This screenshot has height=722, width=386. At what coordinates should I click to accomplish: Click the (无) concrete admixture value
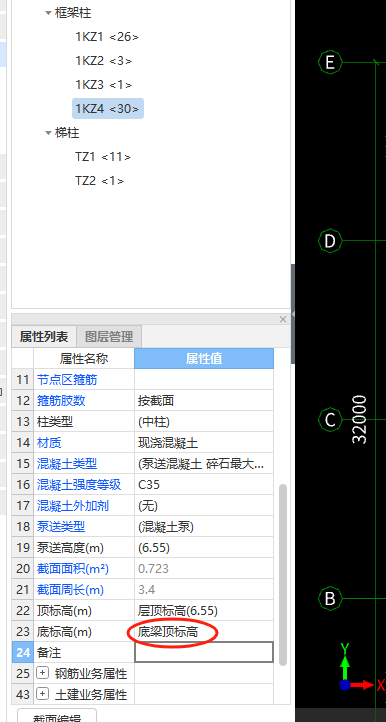204,506
